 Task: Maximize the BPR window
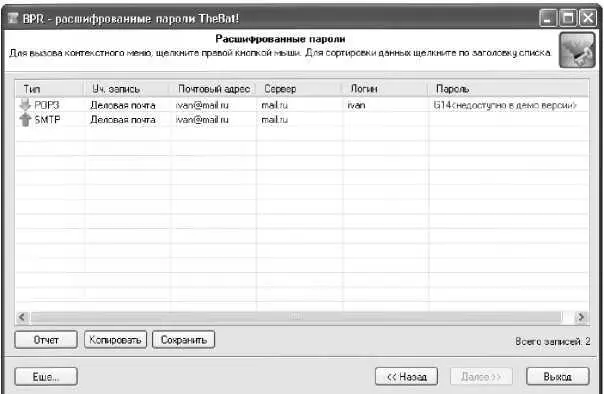point(568,18)
